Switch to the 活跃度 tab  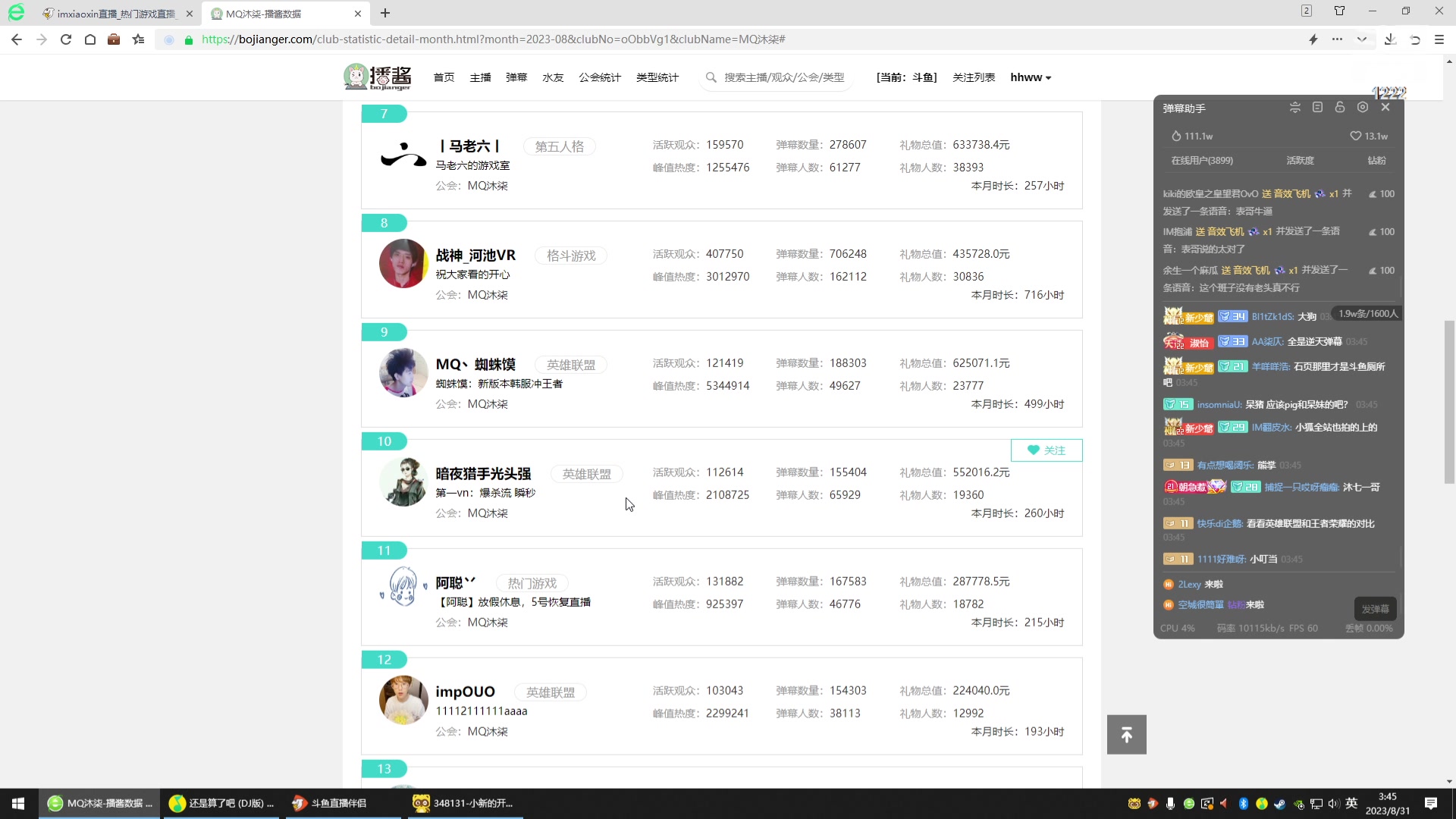(1300, 161)
